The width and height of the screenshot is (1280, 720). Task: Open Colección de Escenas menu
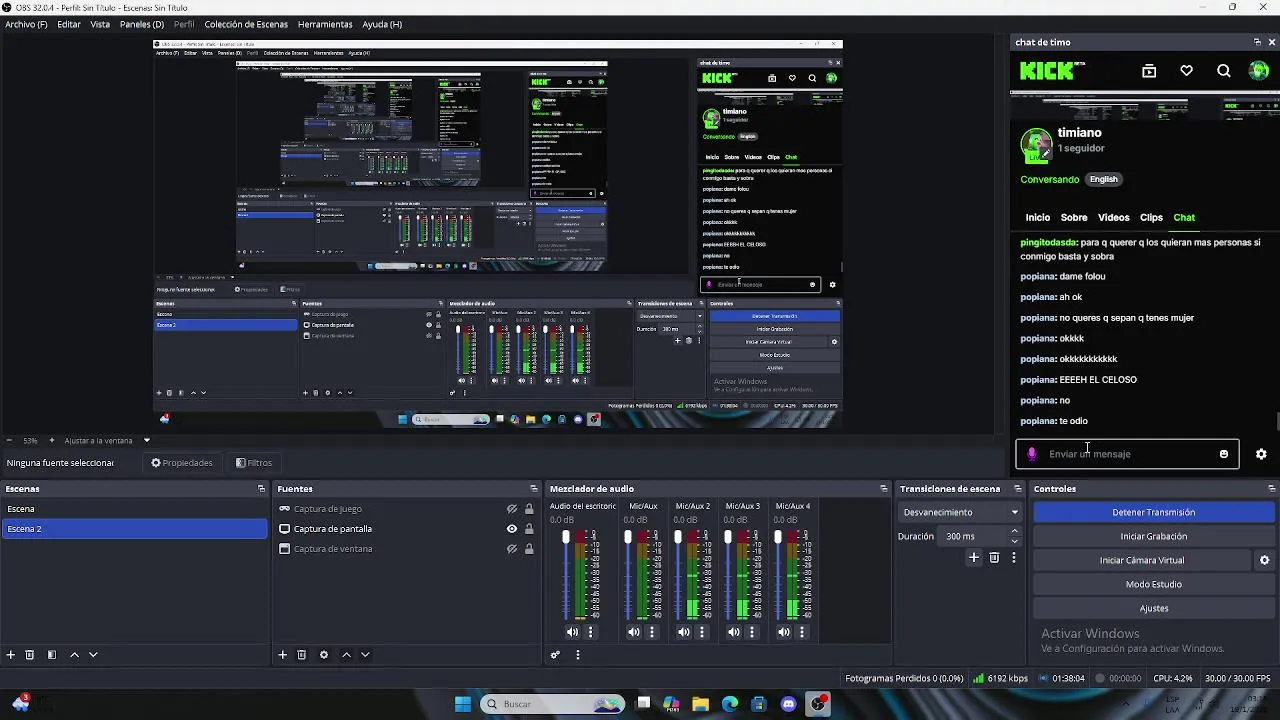tap(246, 24)
